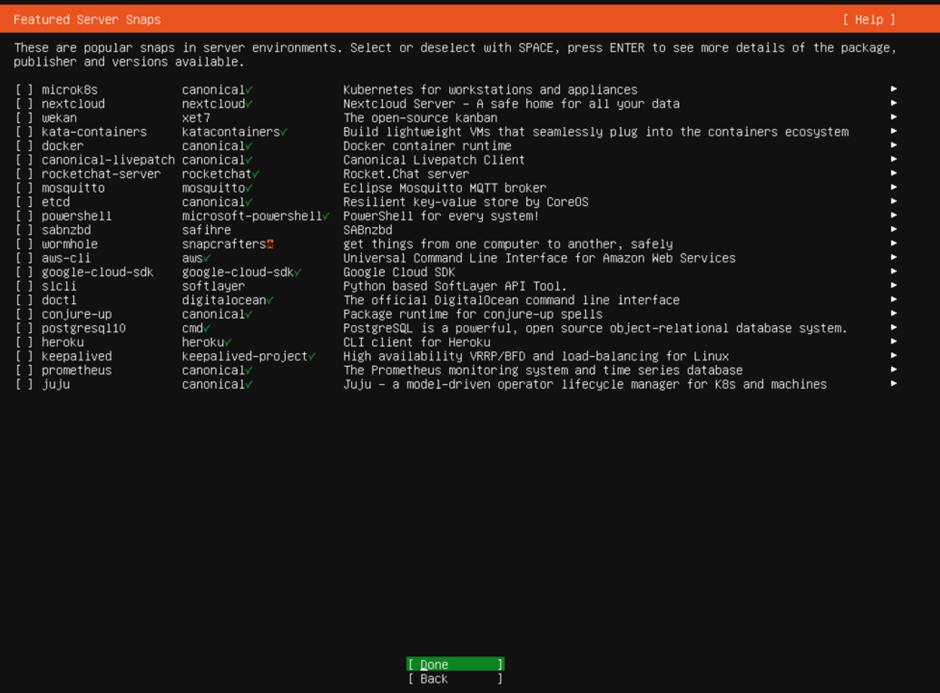Open details arrow on the juju row
940x693 pixels.
(x=893, y=384)
